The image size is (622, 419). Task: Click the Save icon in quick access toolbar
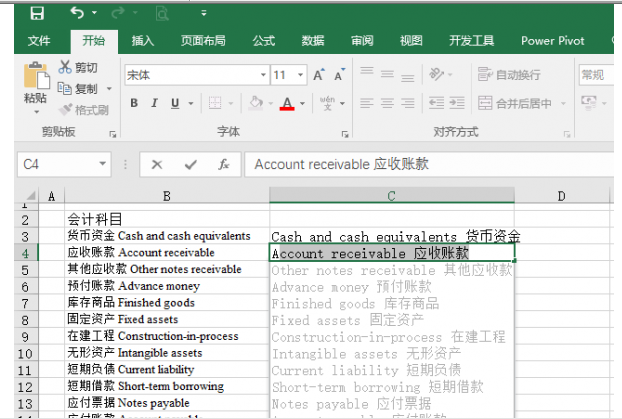[x=37, y=13]
